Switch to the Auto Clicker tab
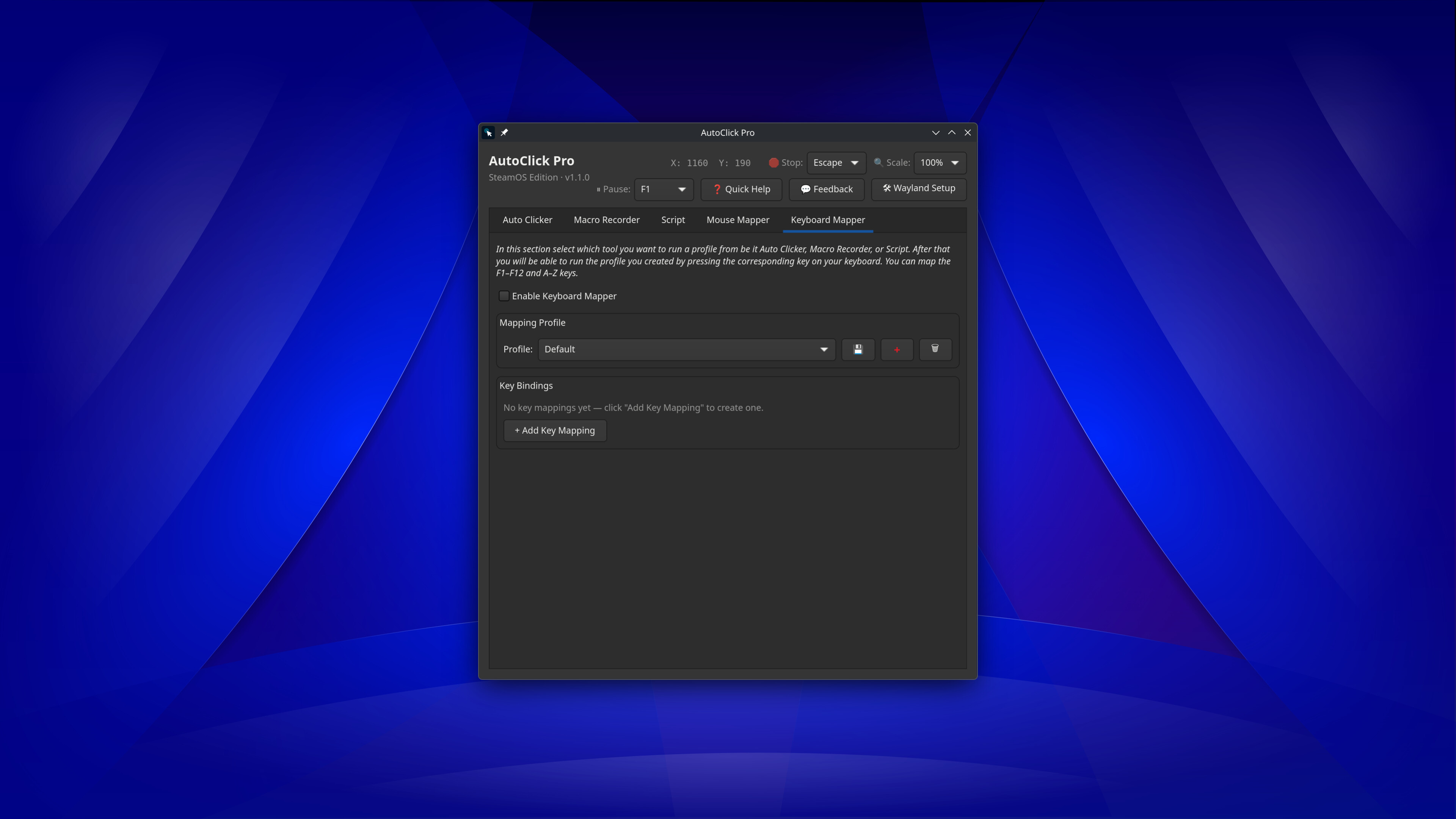 tap(527, 220)
